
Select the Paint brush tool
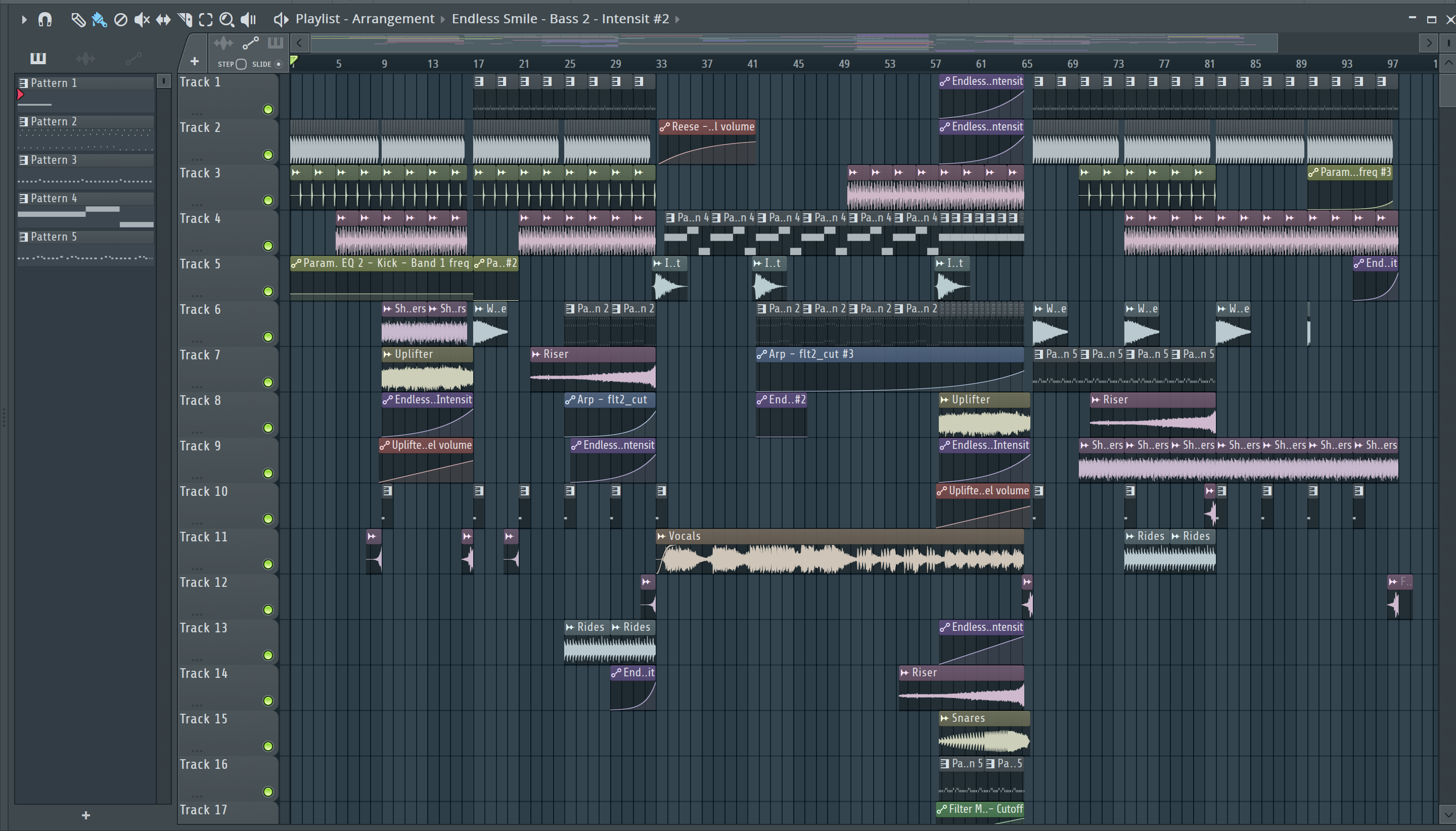click(99, 19)
